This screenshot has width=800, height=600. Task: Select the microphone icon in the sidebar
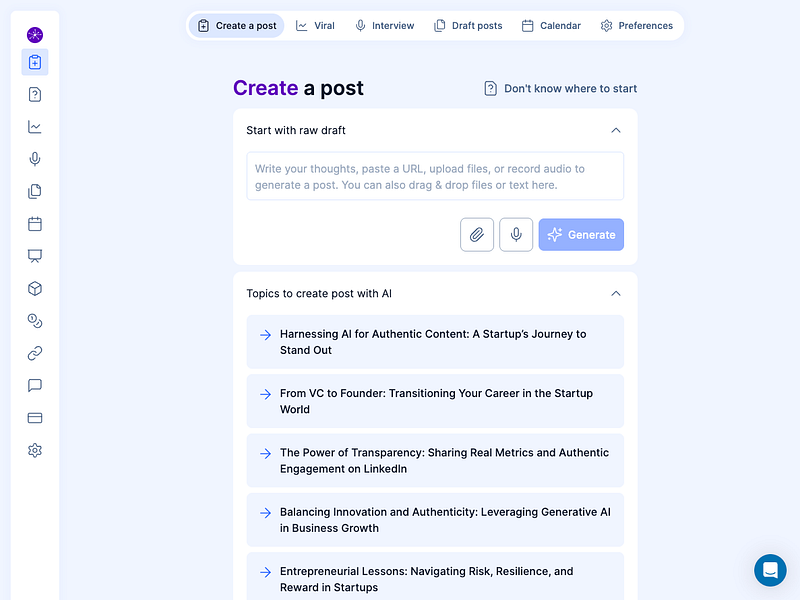[x=35, y=159]
